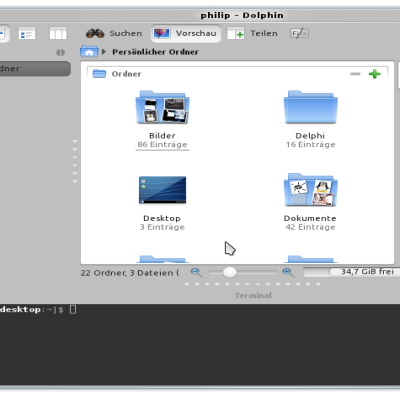Click the 34,7 GiB frei space bar
The height and width of the screenshot is (400, 400).
(351, 272)
